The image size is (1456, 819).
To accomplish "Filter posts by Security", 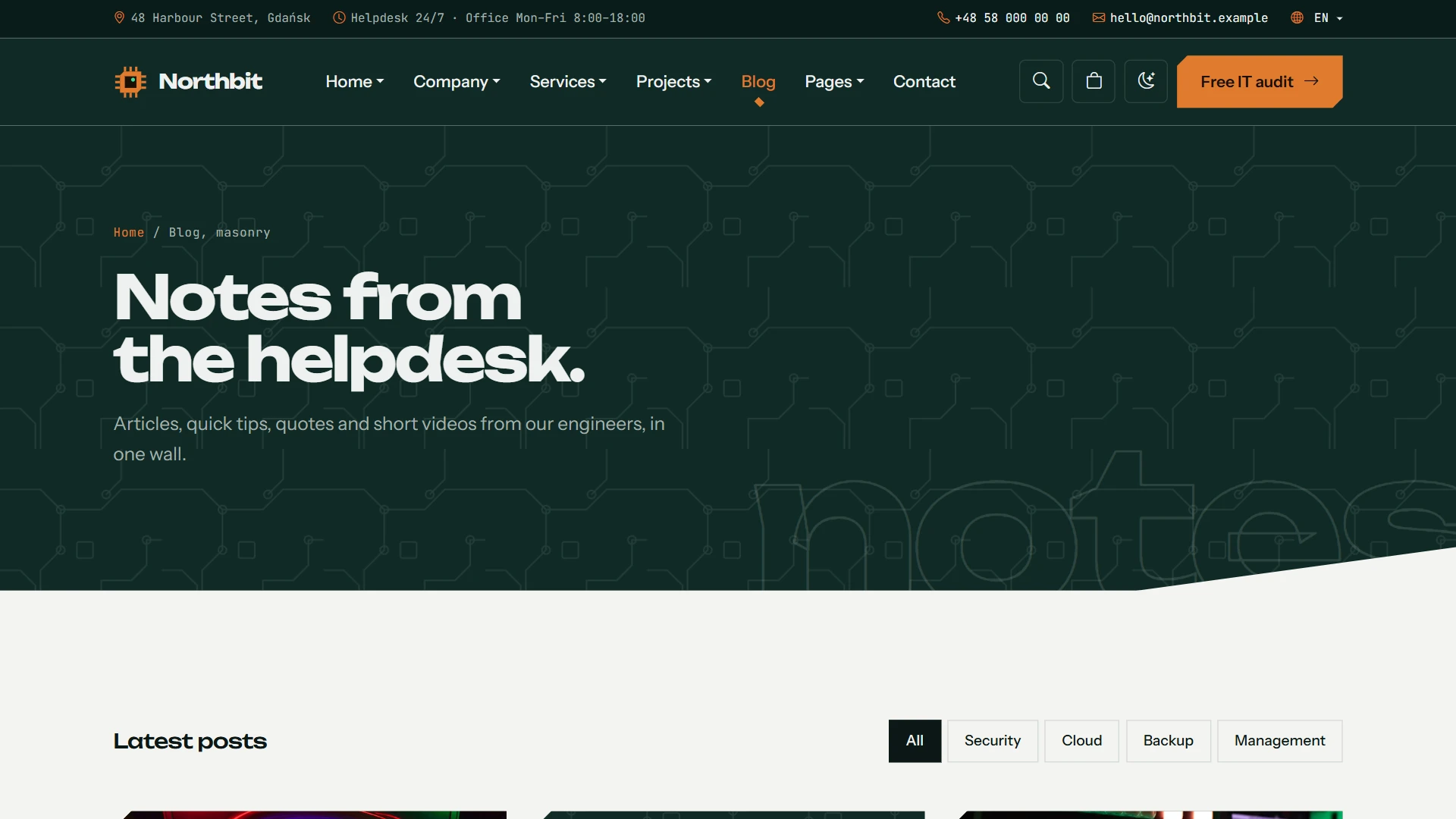I will (x=993, y=741).
